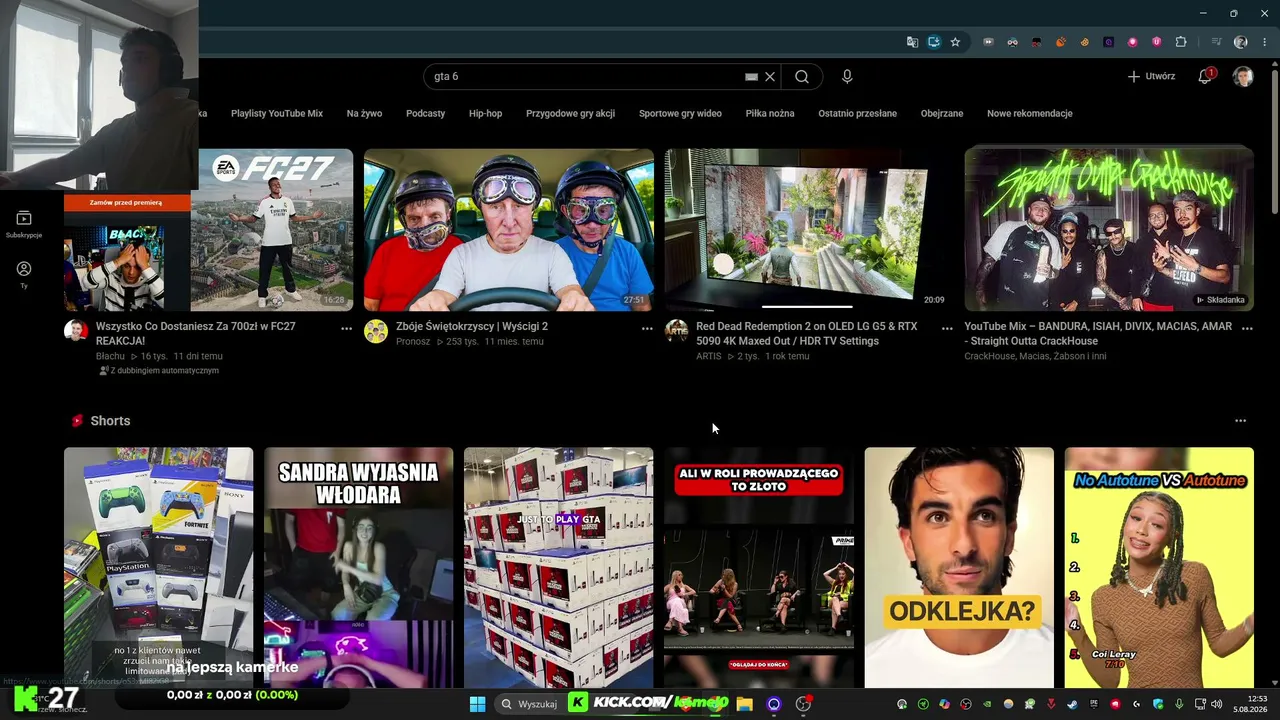Viewport: 1280px width, 720px height.
Task: Open the ARTIS channel avatar
Action: pos(677,331)
